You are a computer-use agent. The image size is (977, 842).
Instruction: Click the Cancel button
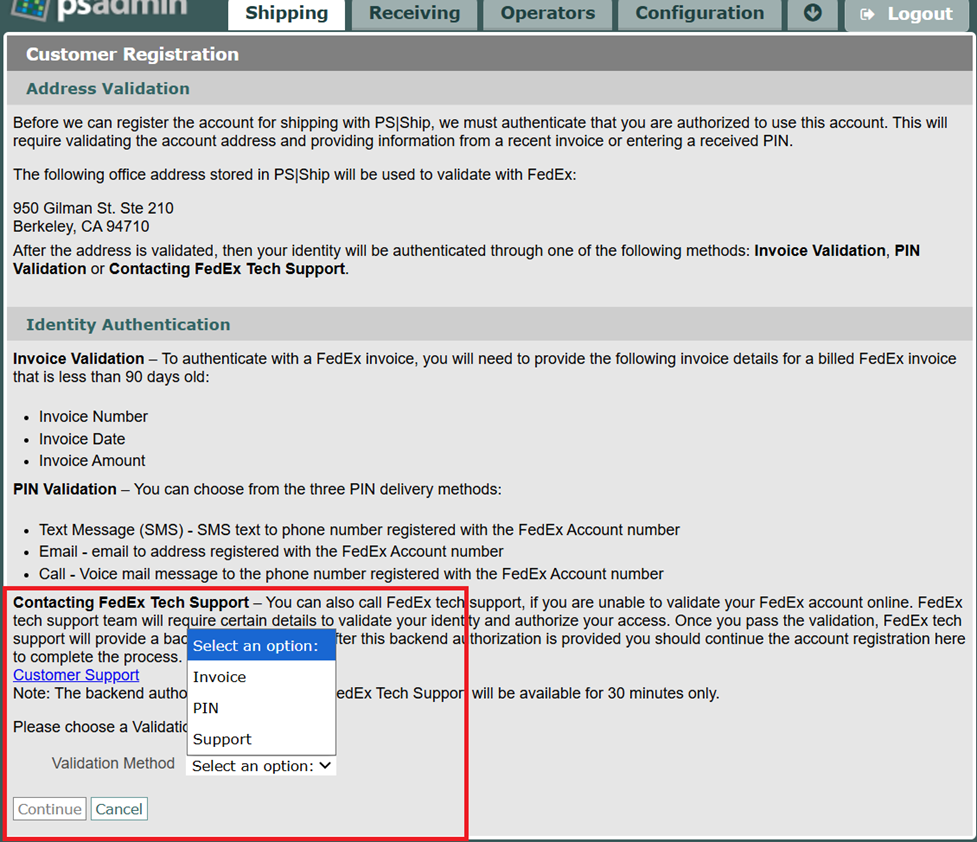119,809
